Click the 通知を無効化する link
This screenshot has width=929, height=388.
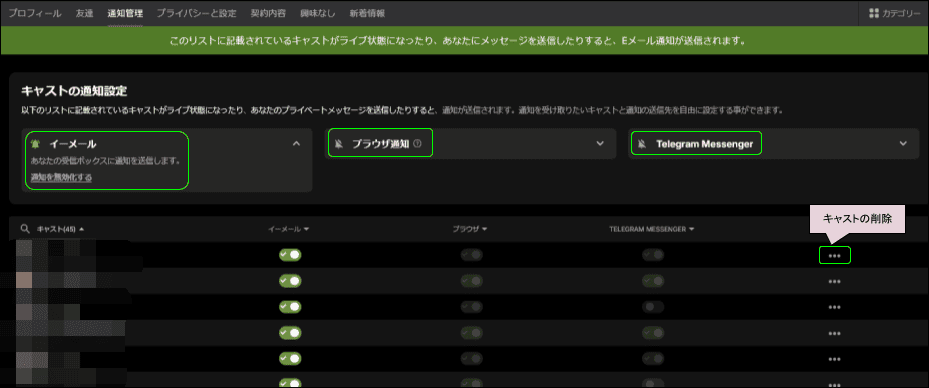(61, 177)
